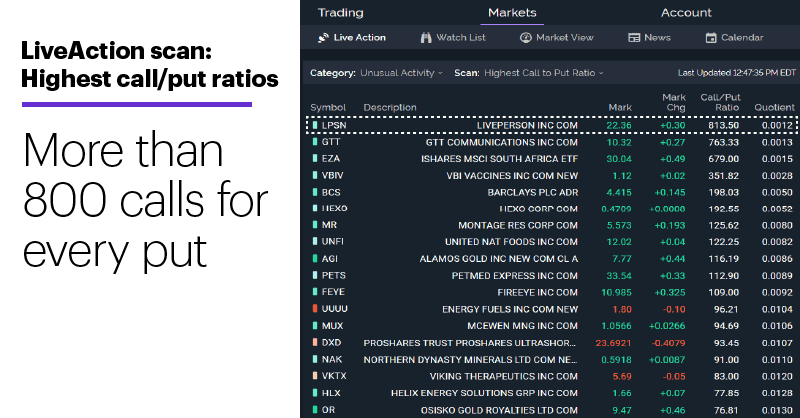Click the 763.33 call/put ratio value

coord(723,142)
